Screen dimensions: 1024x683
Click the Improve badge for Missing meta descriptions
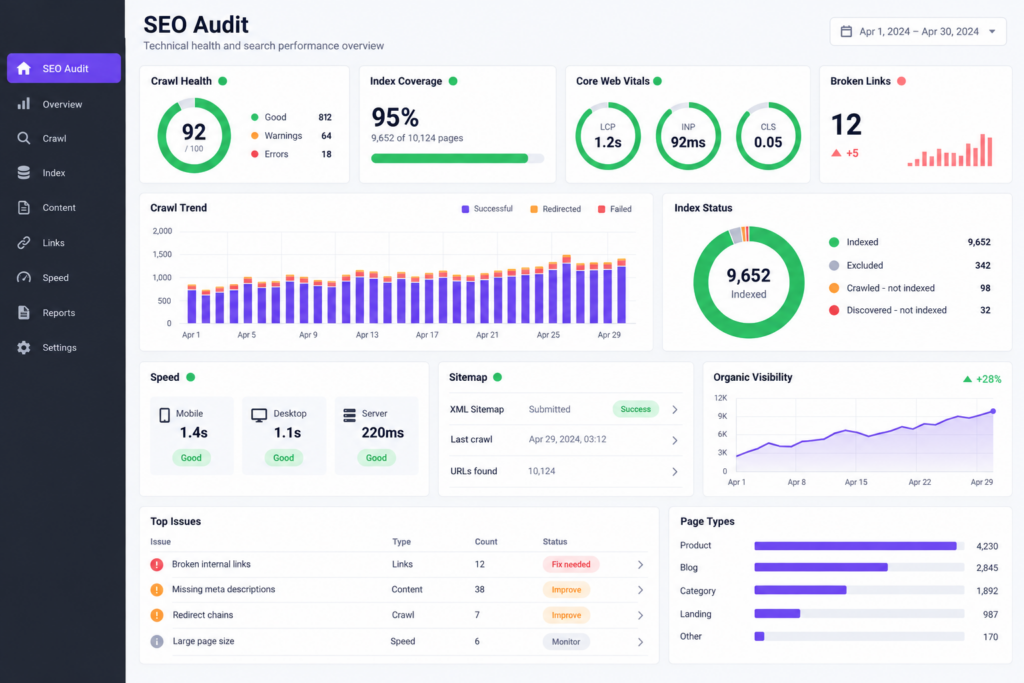[x=566, y=590]
